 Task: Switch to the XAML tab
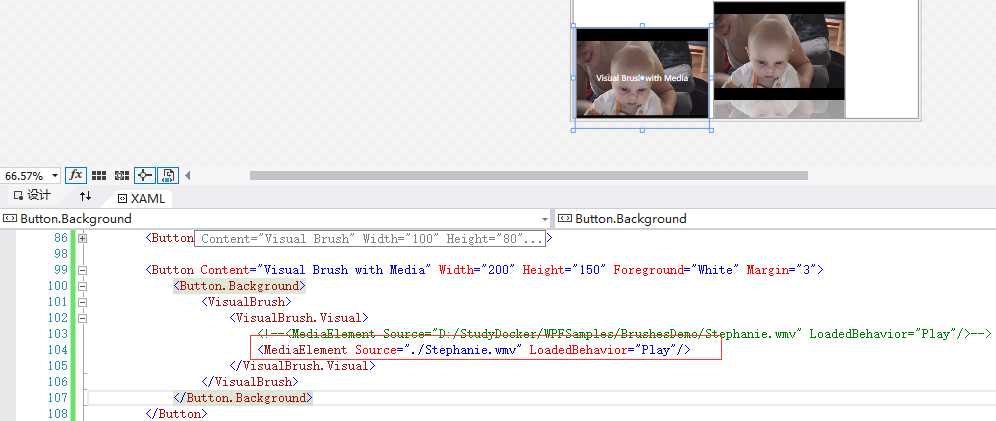coord(141,199)
